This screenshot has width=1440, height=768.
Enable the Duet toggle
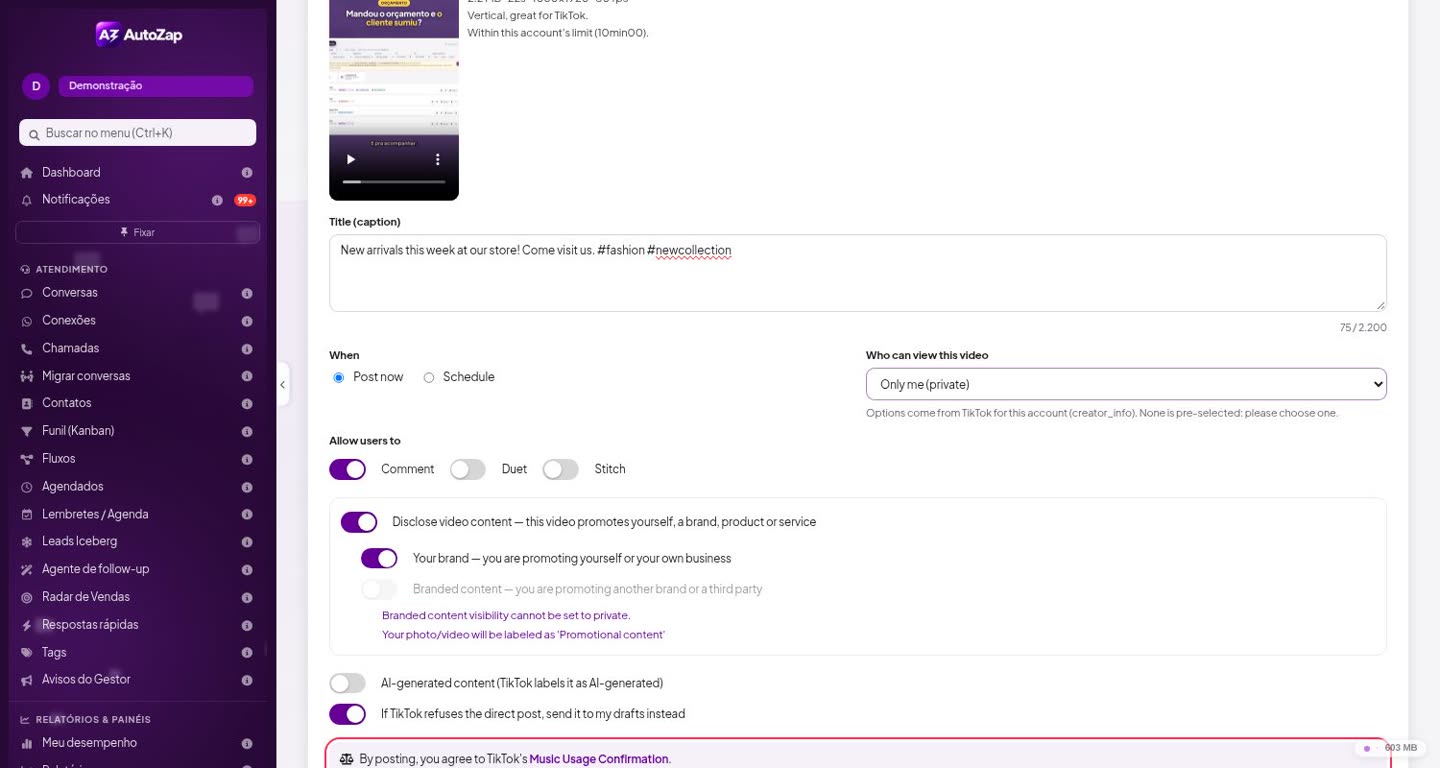click(468, 470)
